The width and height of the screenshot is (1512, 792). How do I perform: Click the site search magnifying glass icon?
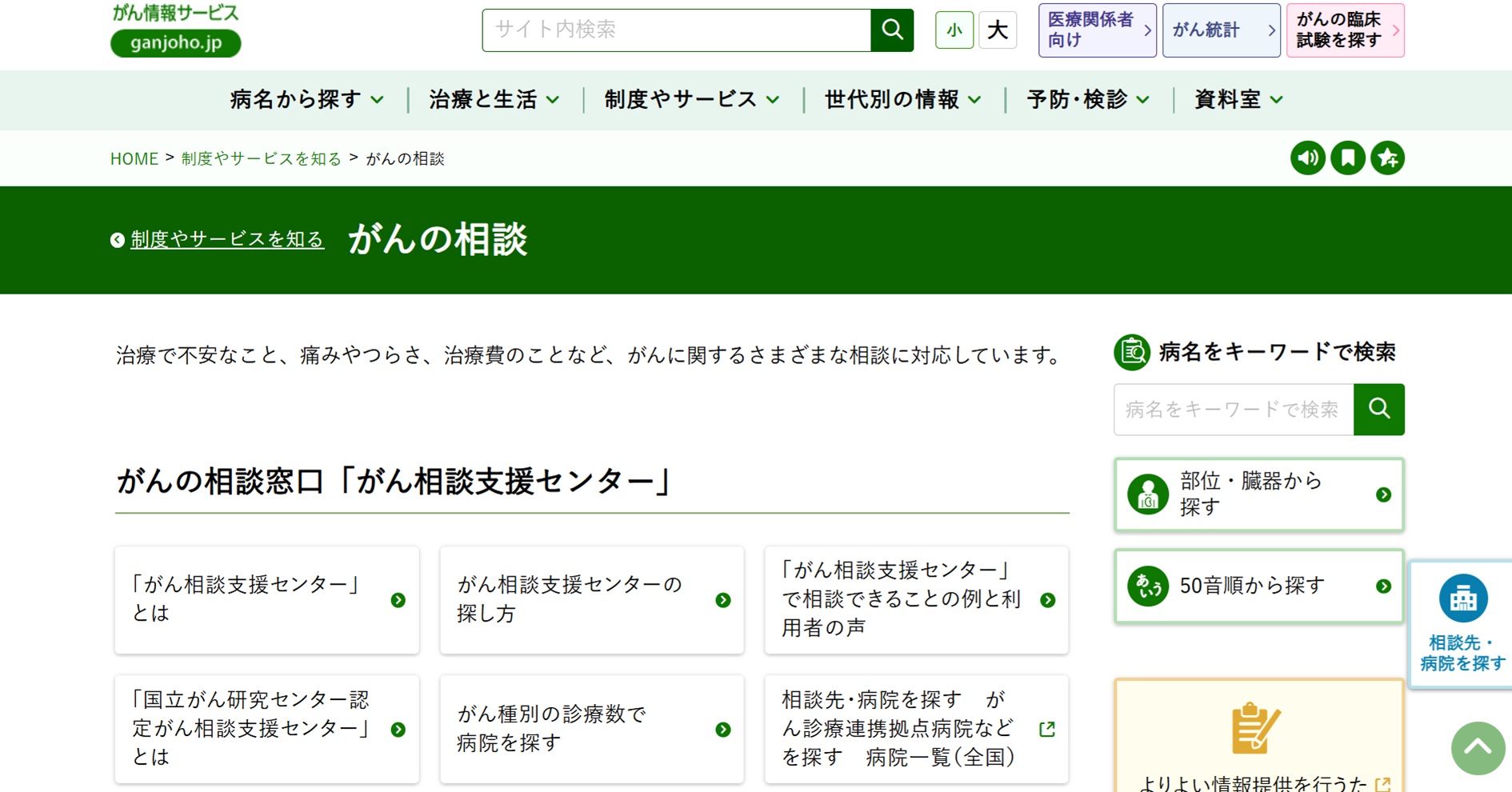(891, 30)
